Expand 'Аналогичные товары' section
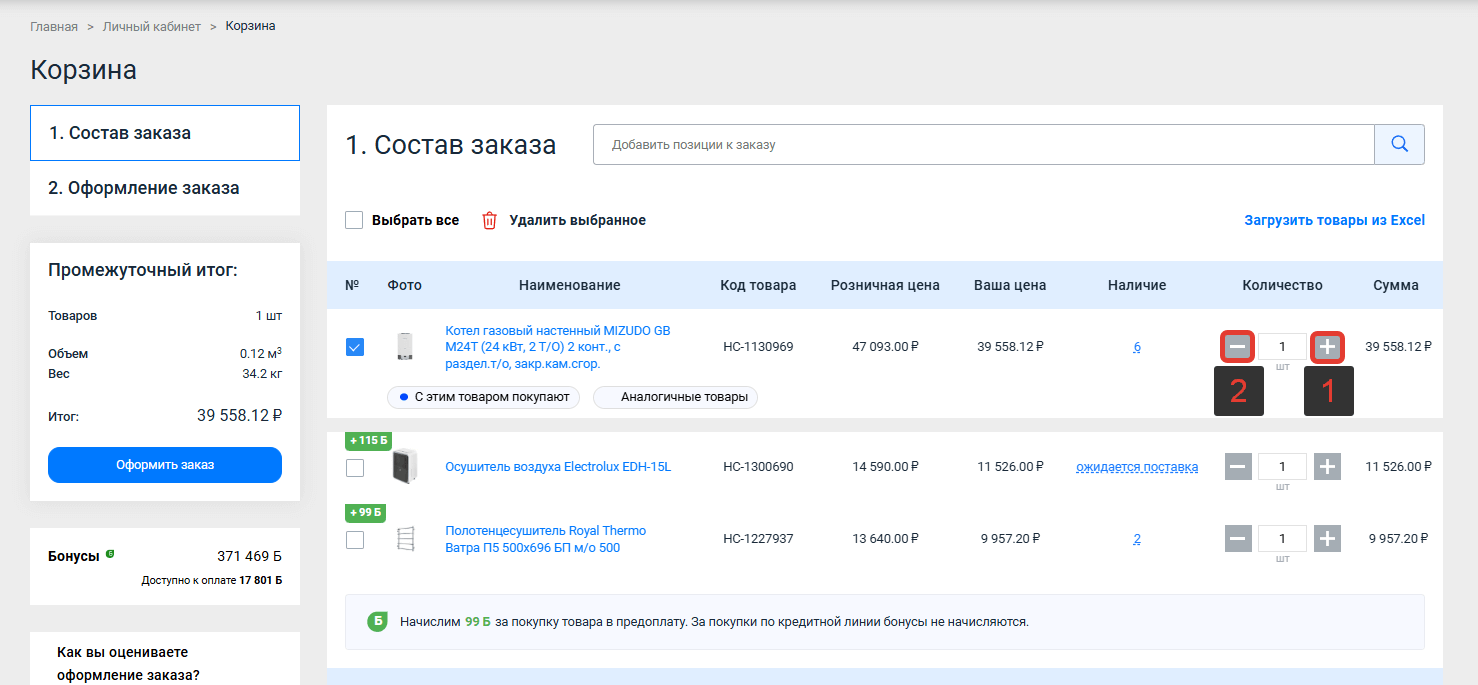 pyautogui.click(x=676, y=397)
